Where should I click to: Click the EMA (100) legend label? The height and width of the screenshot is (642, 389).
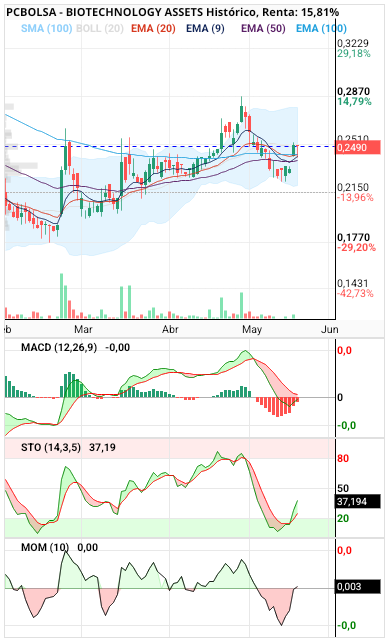(321, 29)
